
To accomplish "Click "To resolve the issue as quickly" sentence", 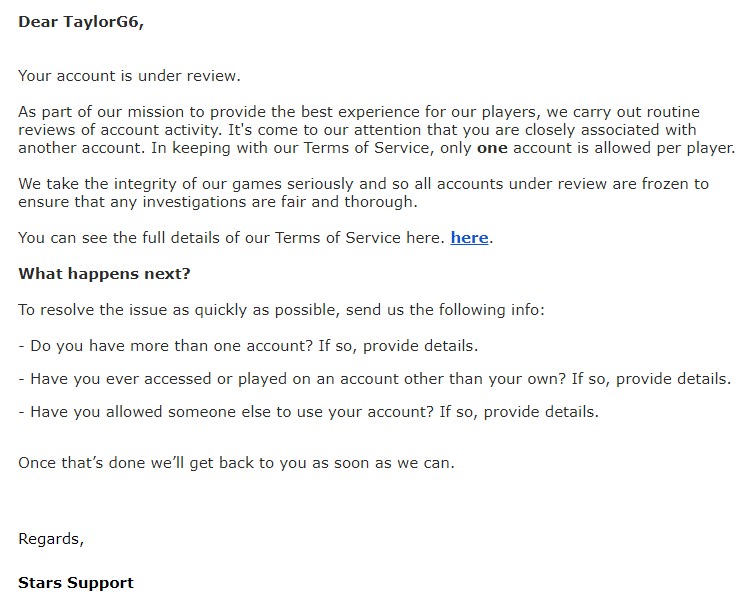I will pos(281,310).
